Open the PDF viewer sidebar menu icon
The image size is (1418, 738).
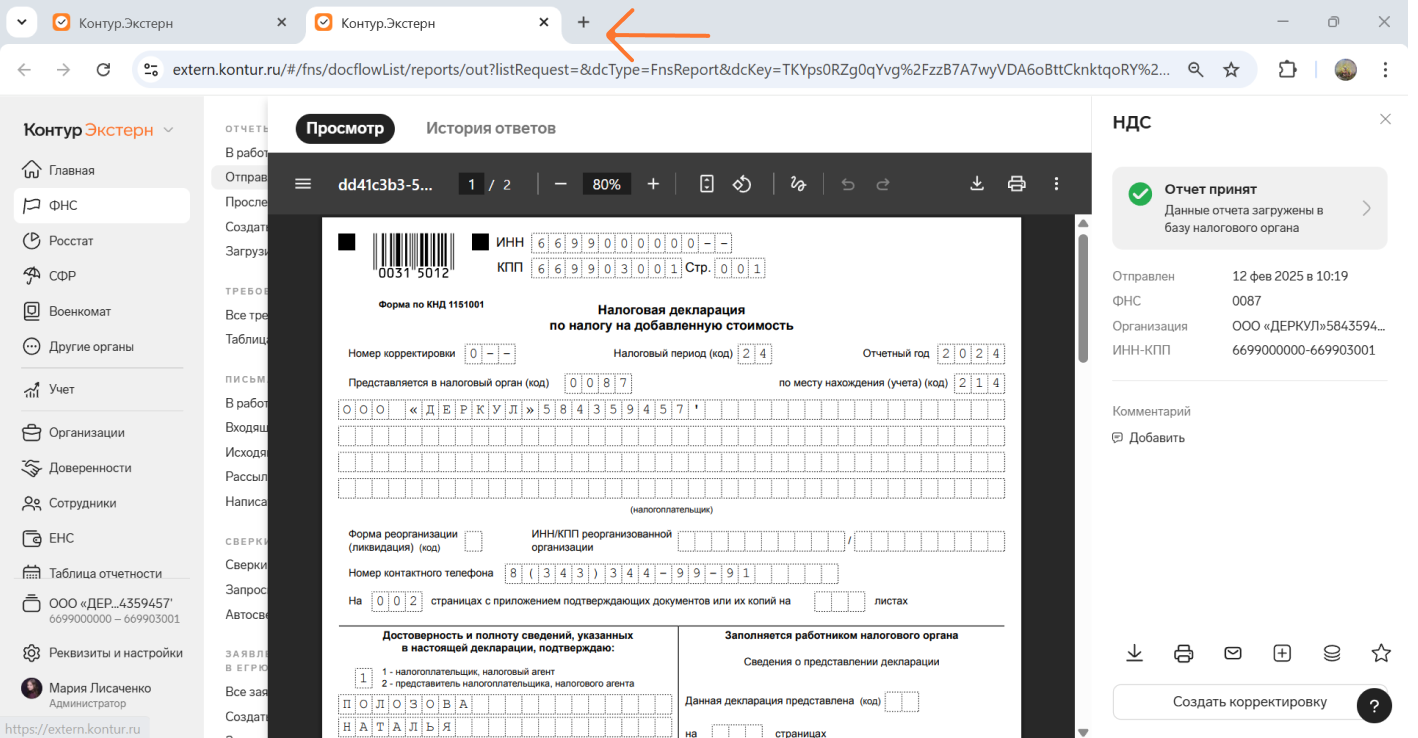(303, 184)
